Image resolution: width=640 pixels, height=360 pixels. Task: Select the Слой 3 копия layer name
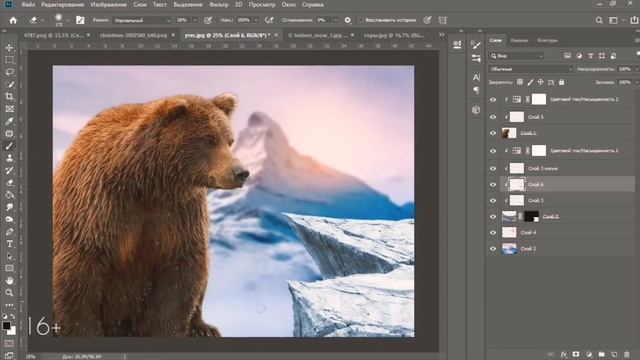pos(543,169)
